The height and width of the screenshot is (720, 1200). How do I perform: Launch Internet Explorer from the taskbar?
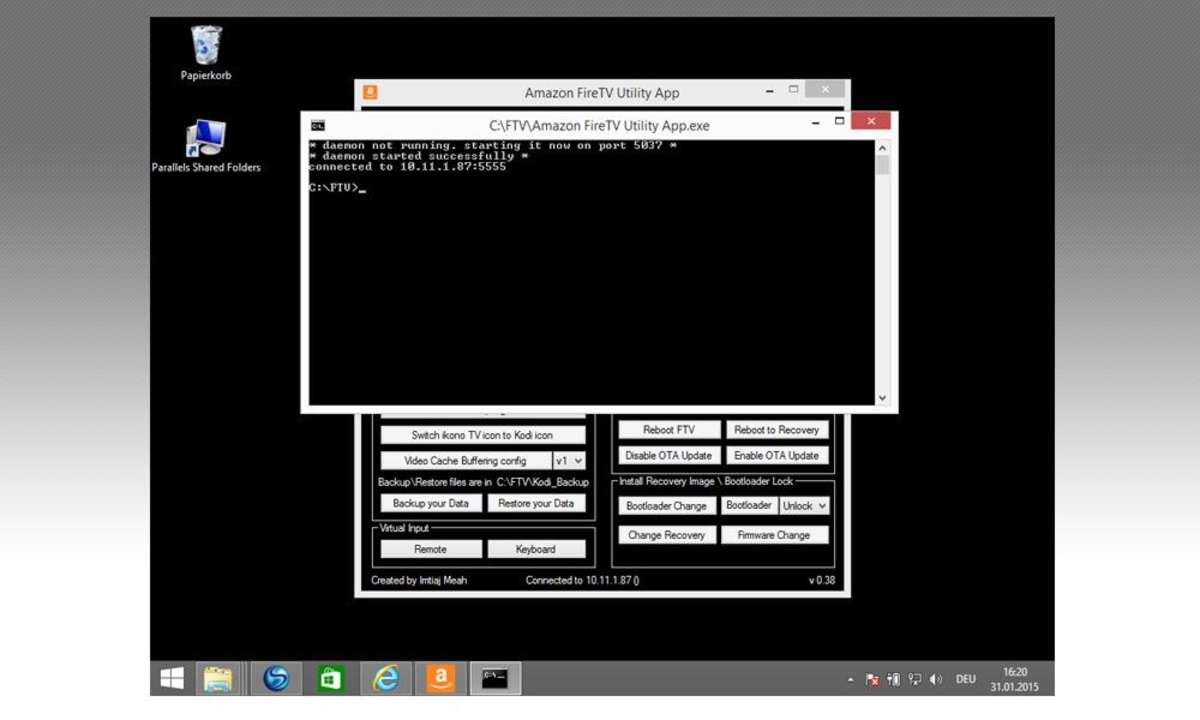click(386, 679)
